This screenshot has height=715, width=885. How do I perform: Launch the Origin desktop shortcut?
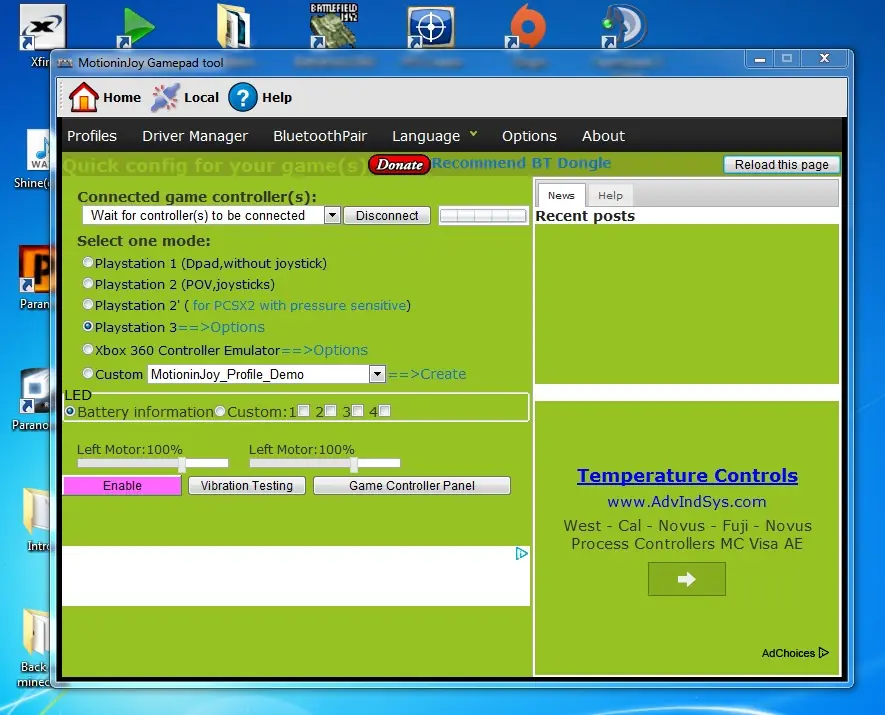pyautogui.click(x=527, y=27)
